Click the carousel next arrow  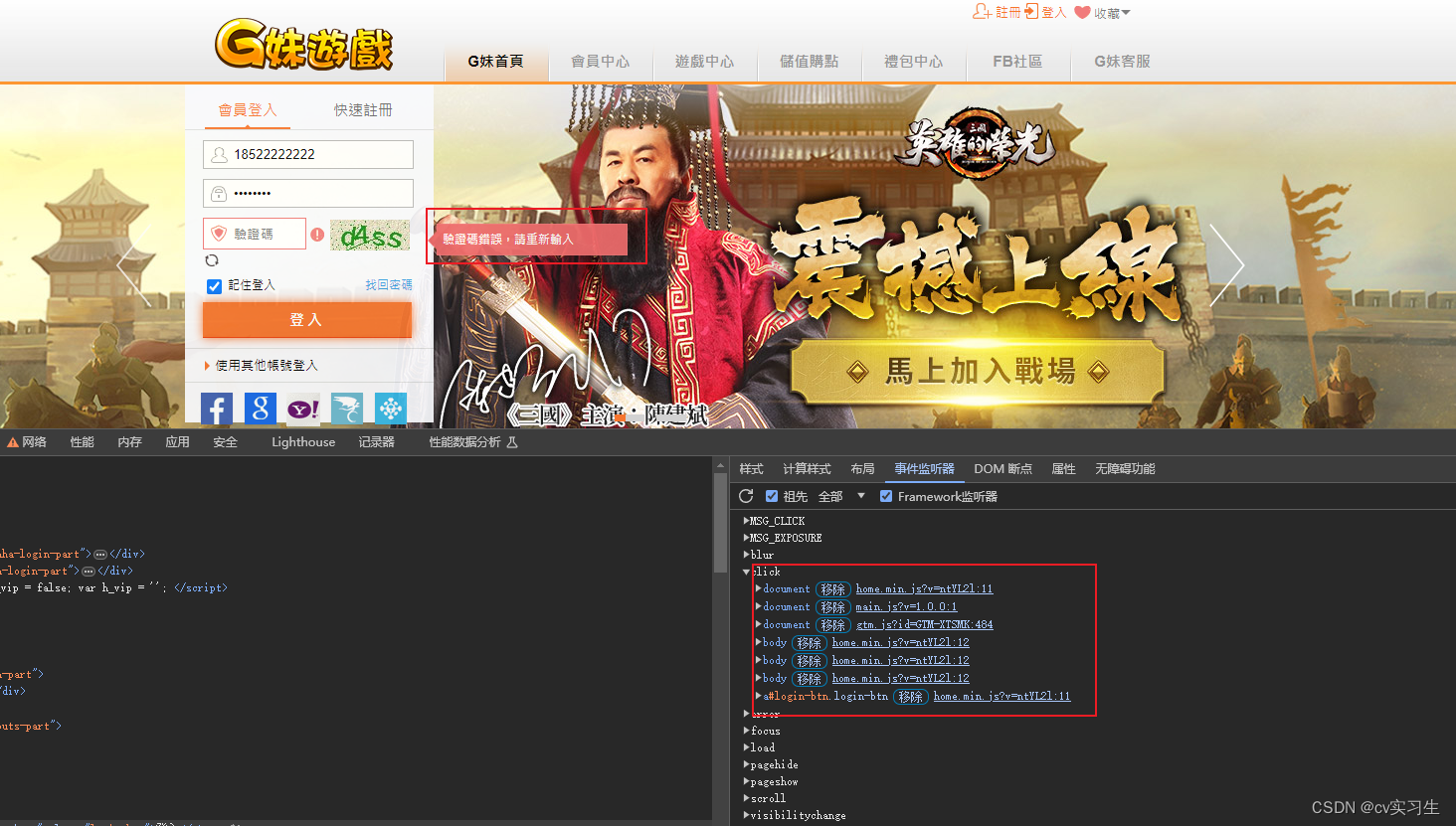(1227, 264)
